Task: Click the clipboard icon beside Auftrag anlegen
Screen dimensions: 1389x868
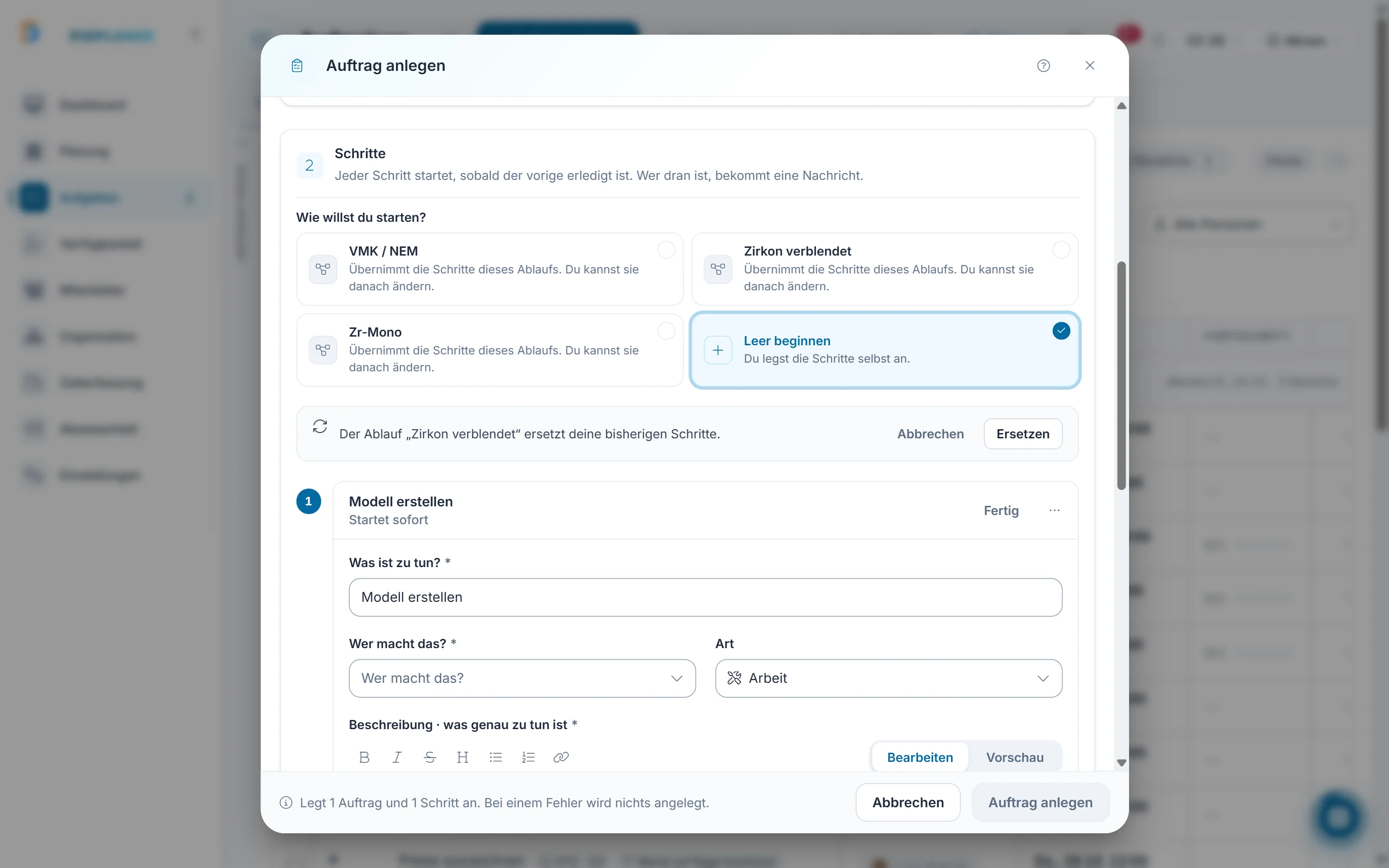Action: 297,66
